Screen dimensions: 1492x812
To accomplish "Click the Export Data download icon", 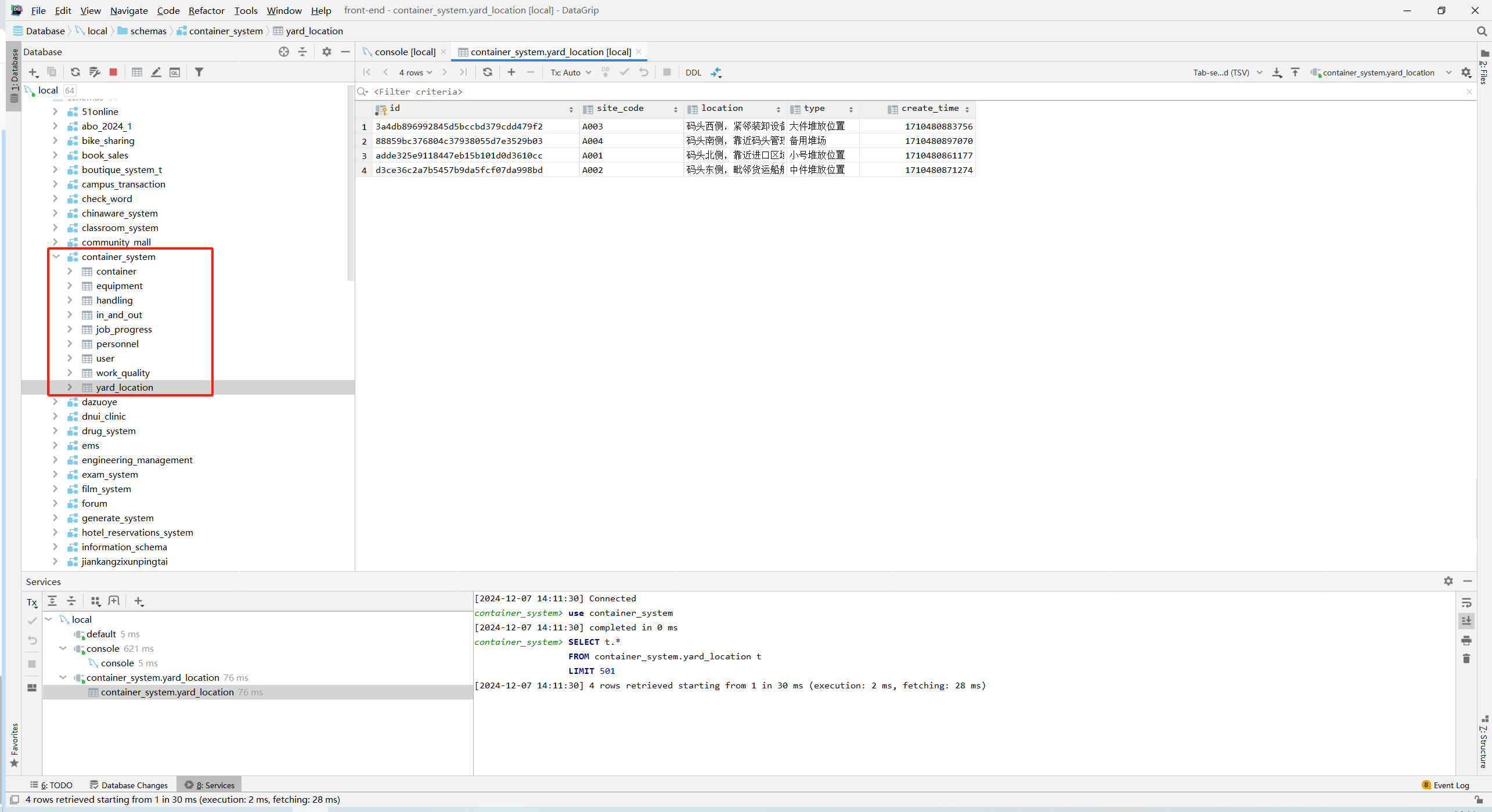I will [1277, 72].
